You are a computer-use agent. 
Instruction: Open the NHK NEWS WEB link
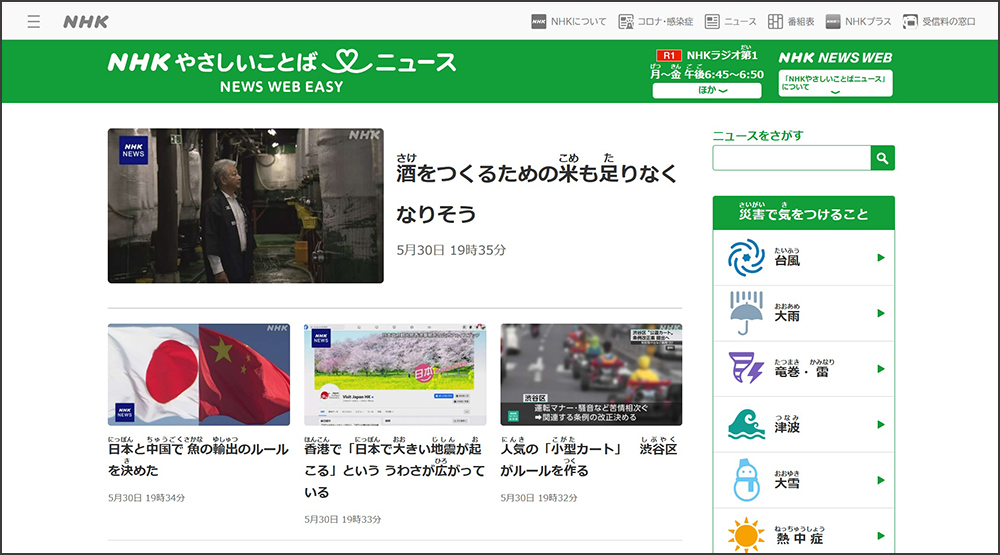point(835,57)
